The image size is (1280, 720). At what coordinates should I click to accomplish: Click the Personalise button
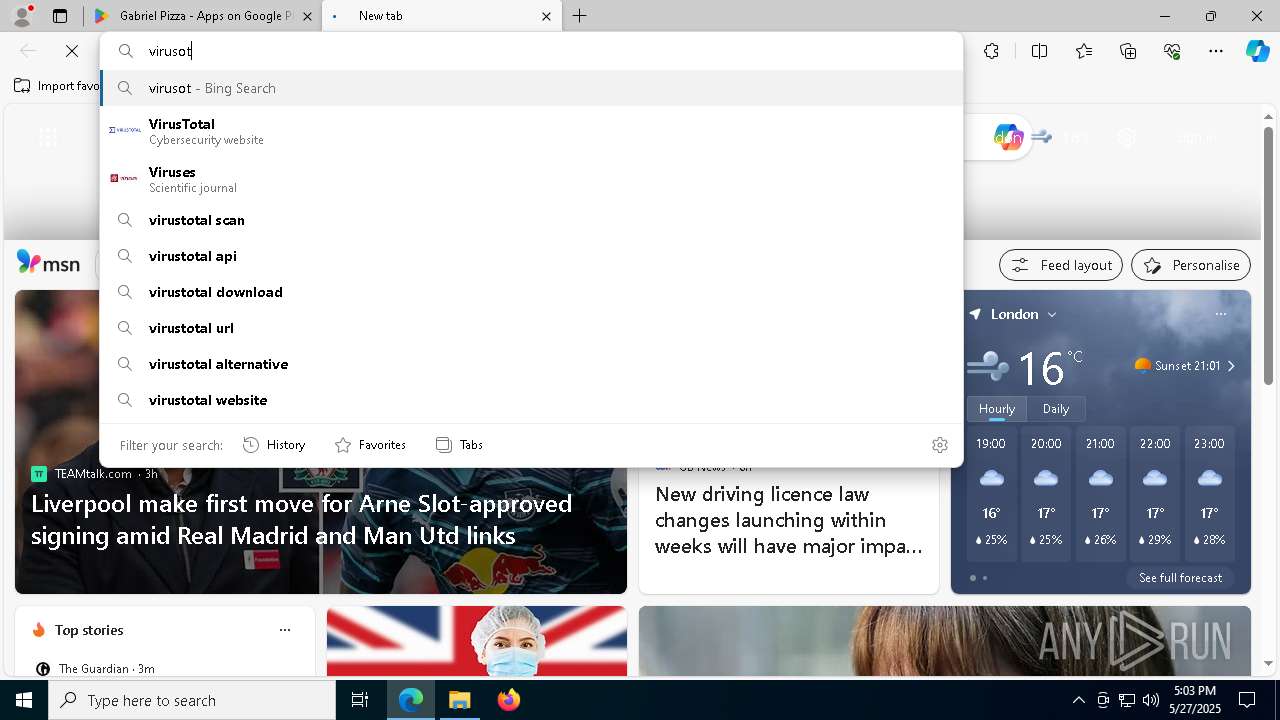[x=1191, y=265]
